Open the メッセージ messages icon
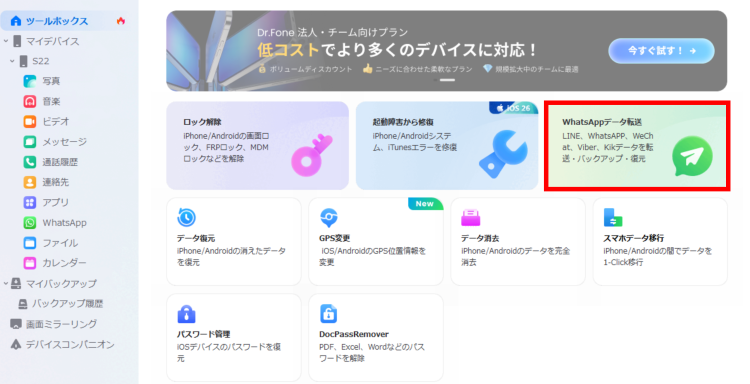Screen dimensions: 750x384 (30, 142)
